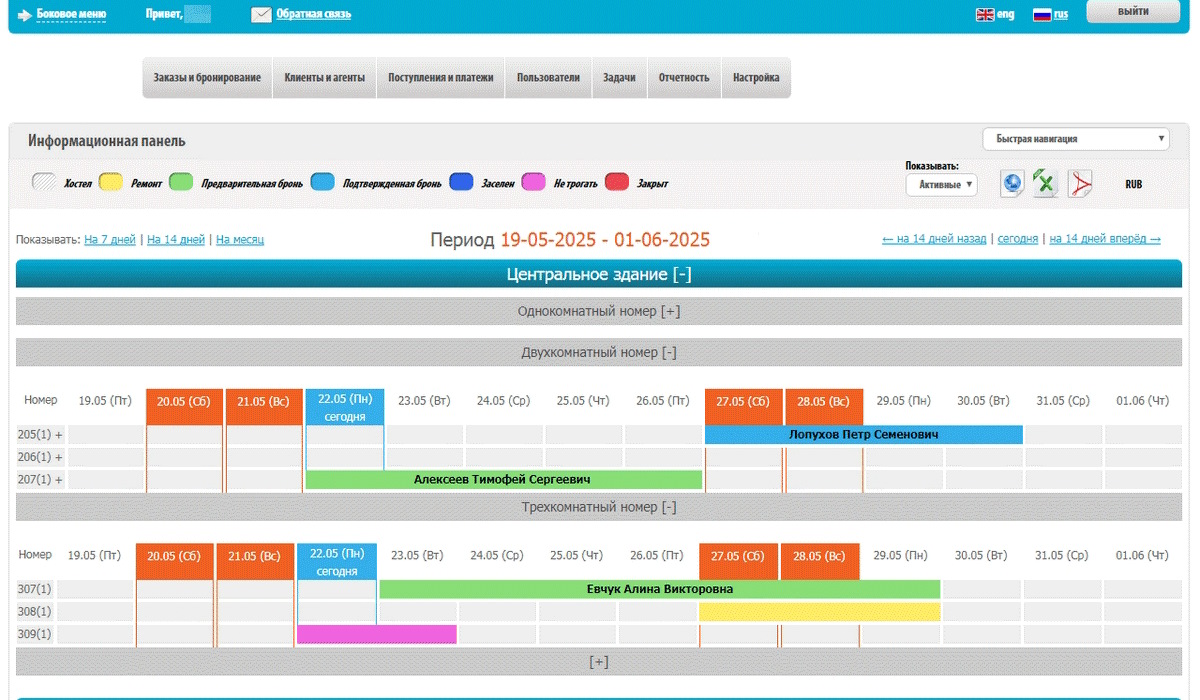Open the Быстрая навигация dropdown
Viewport: 1200px width, 700px height.
coord(1075,139)
